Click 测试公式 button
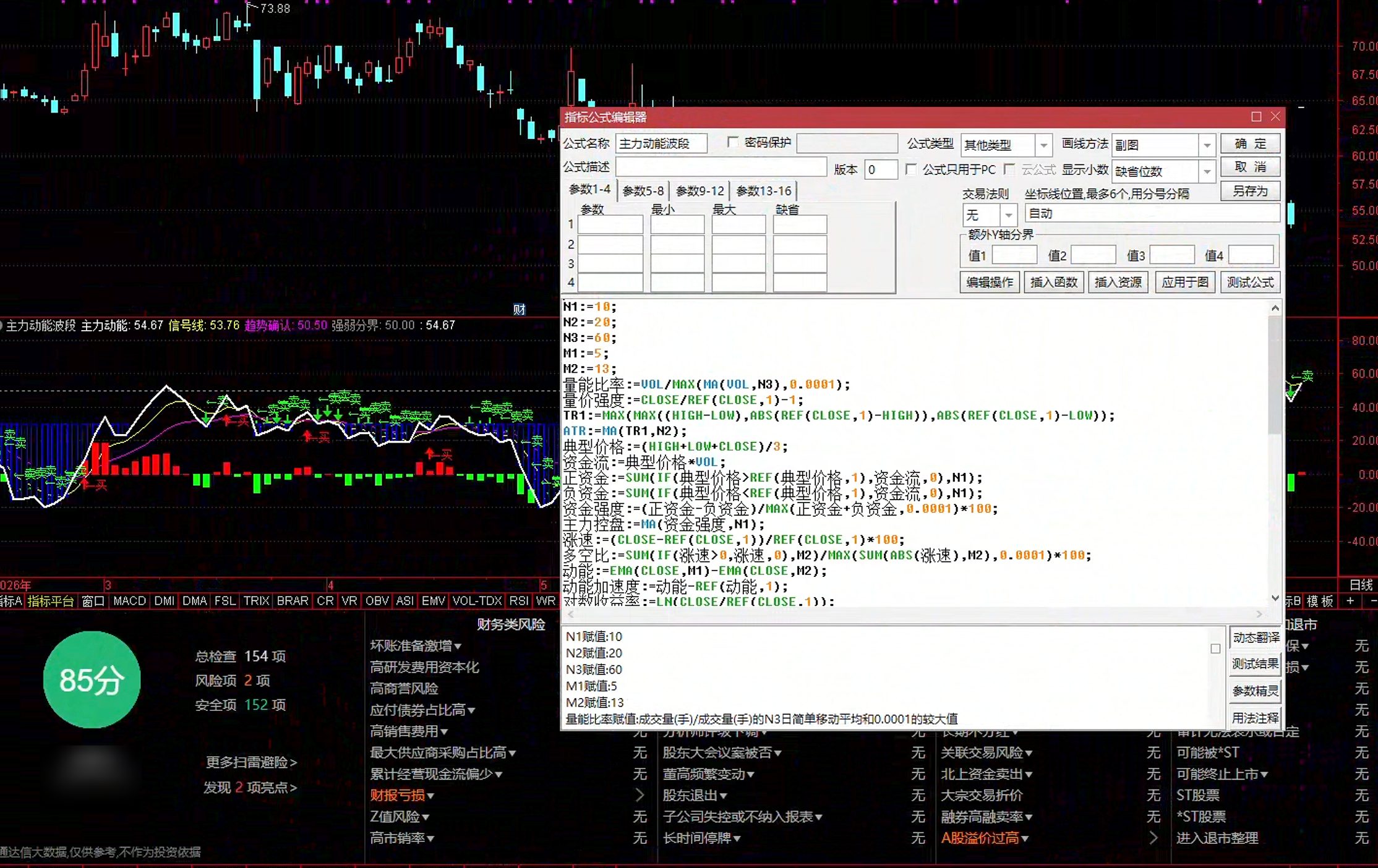The image size is (1378, 868). click(x=1250, y=282)
